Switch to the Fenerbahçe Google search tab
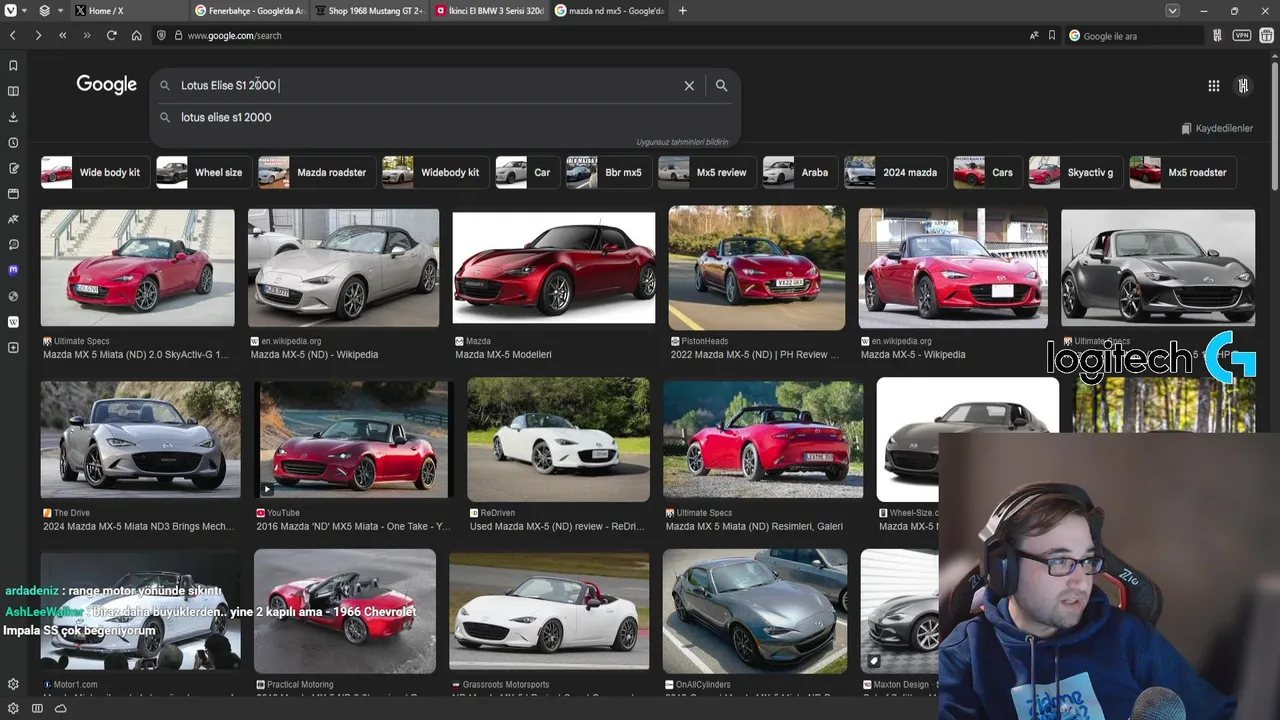 coord(248,11)
